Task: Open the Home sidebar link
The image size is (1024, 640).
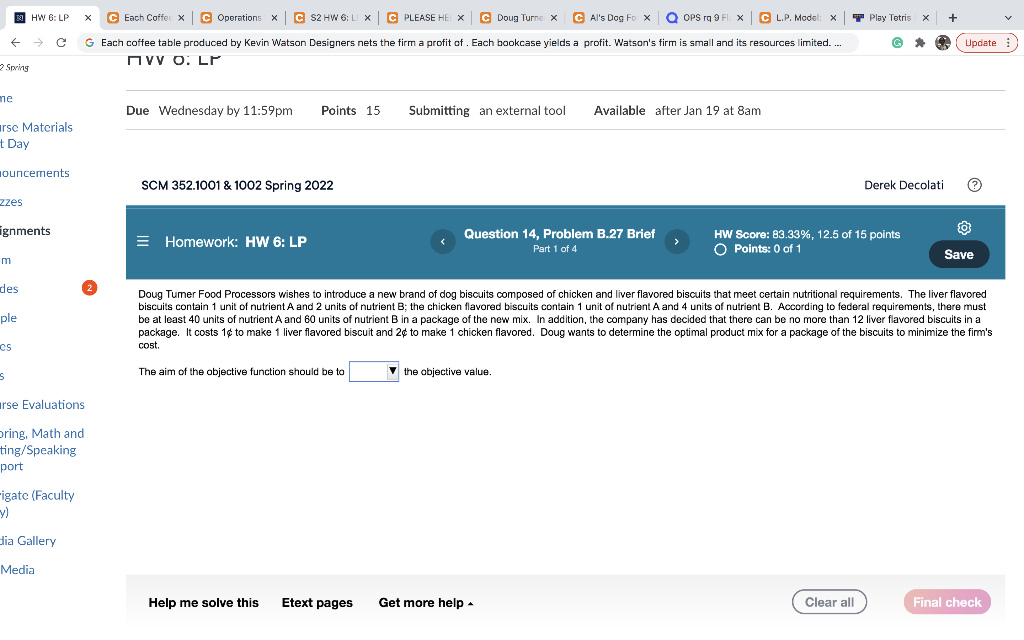Action: (x=7, y=98)
